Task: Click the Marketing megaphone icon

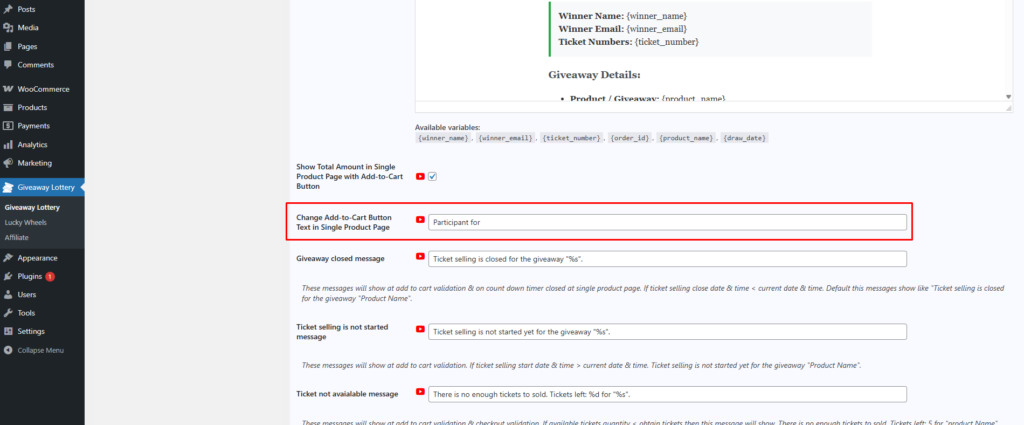Action: point(9,163)
